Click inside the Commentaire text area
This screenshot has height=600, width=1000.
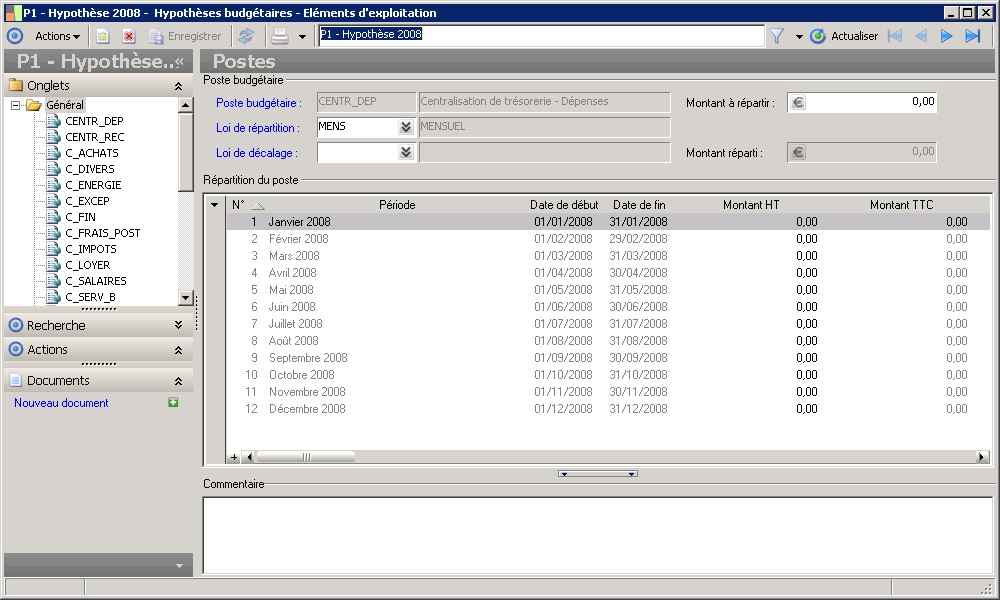pos(598,534)
